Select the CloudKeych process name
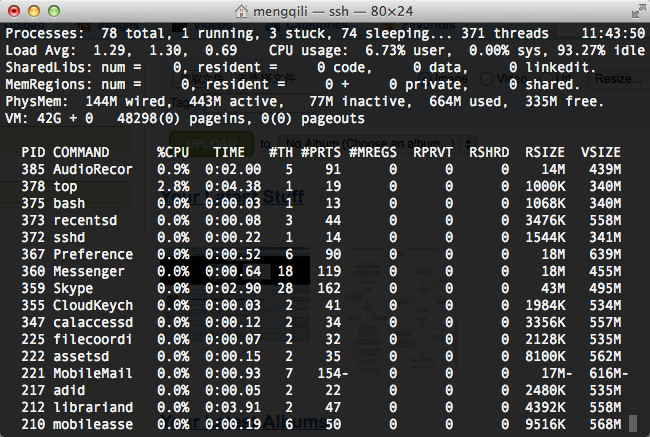 click(93, 305)
